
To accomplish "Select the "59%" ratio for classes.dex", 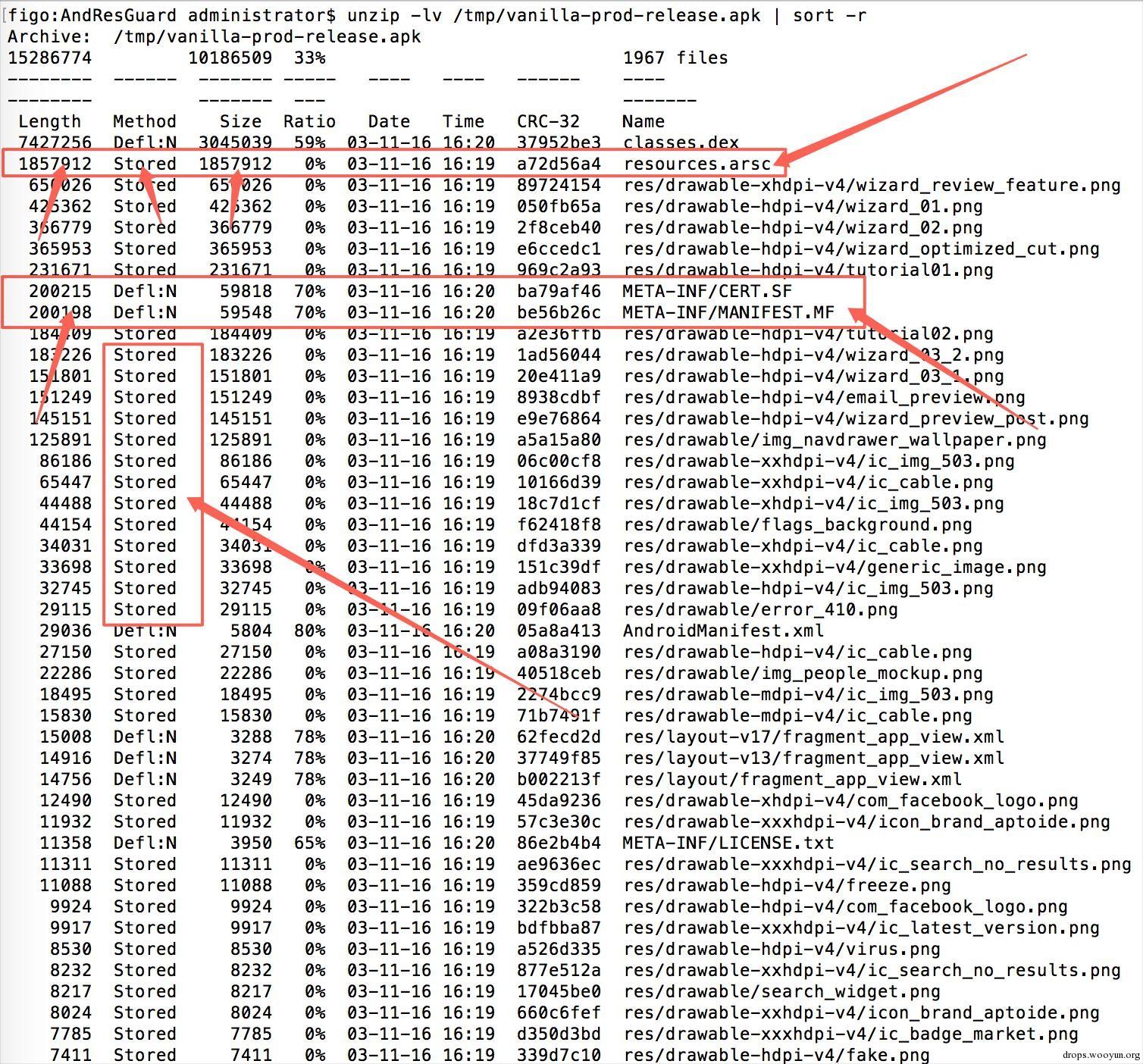I will (x=309, y=142).
